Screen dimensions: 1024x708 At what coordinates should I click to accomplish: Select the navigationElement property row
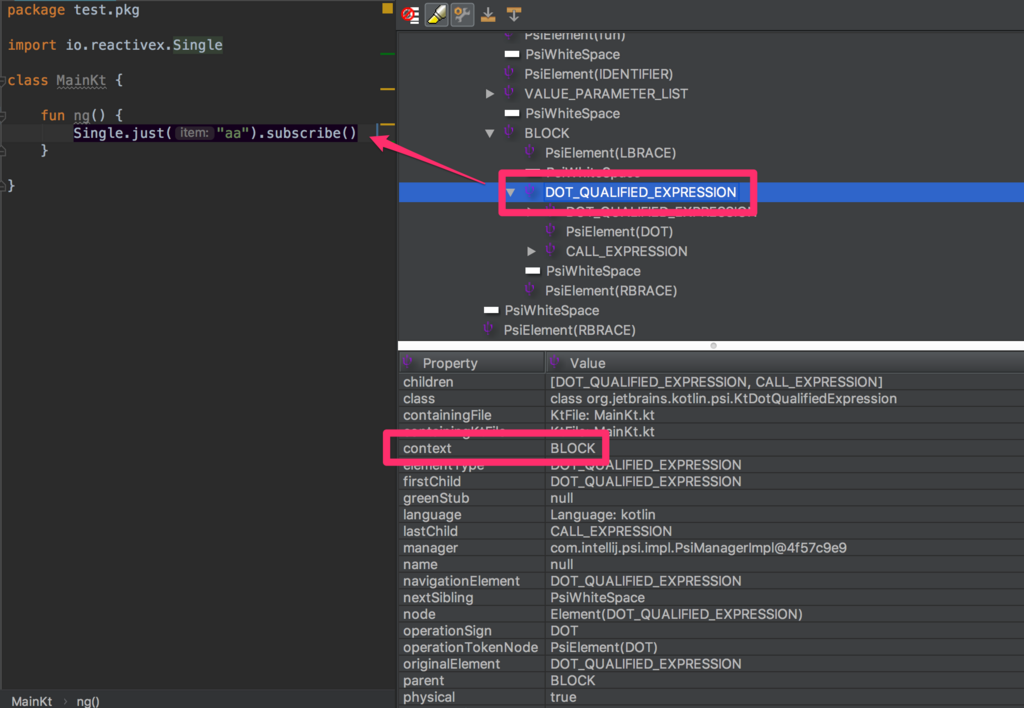[711, 581]
